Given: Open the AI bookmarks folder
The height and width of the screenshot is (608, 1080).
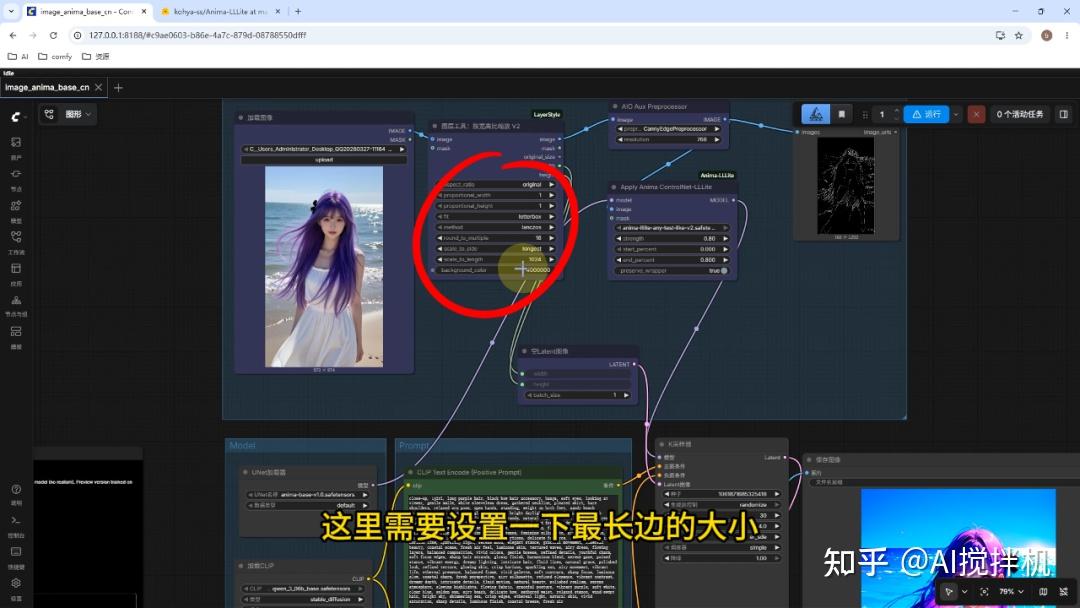Looking at the screenshot, I should [x=18, y=56].
